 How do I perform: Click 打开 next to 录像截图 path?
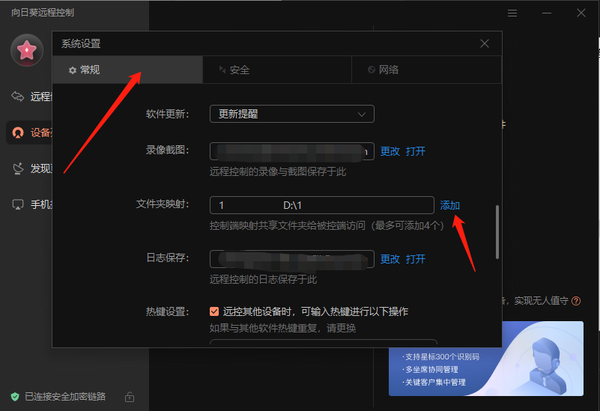pyautogui.click(x=416, y=151)
